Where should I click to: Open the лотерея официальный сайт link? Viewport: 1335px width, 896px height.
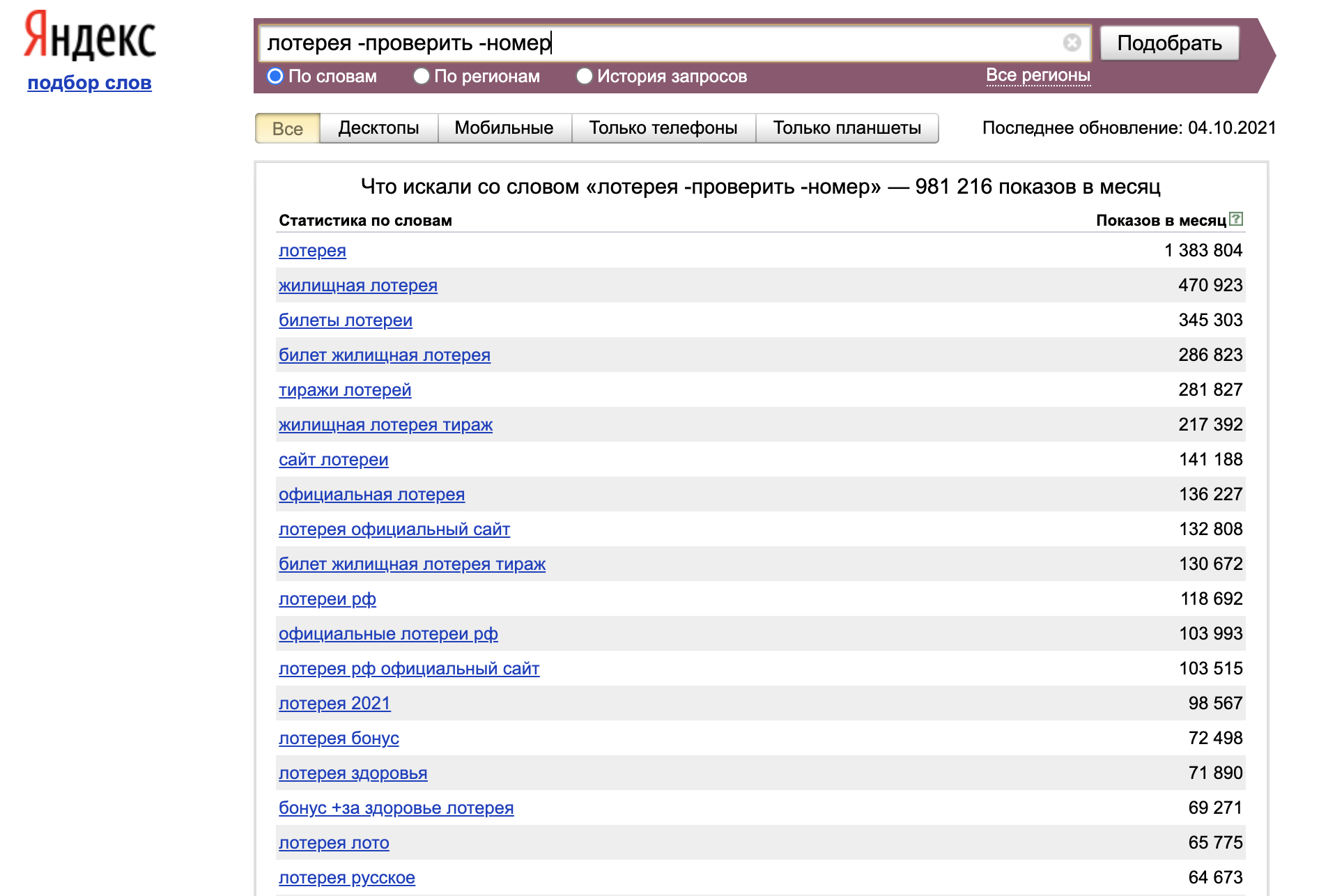[x=394, y=529]
